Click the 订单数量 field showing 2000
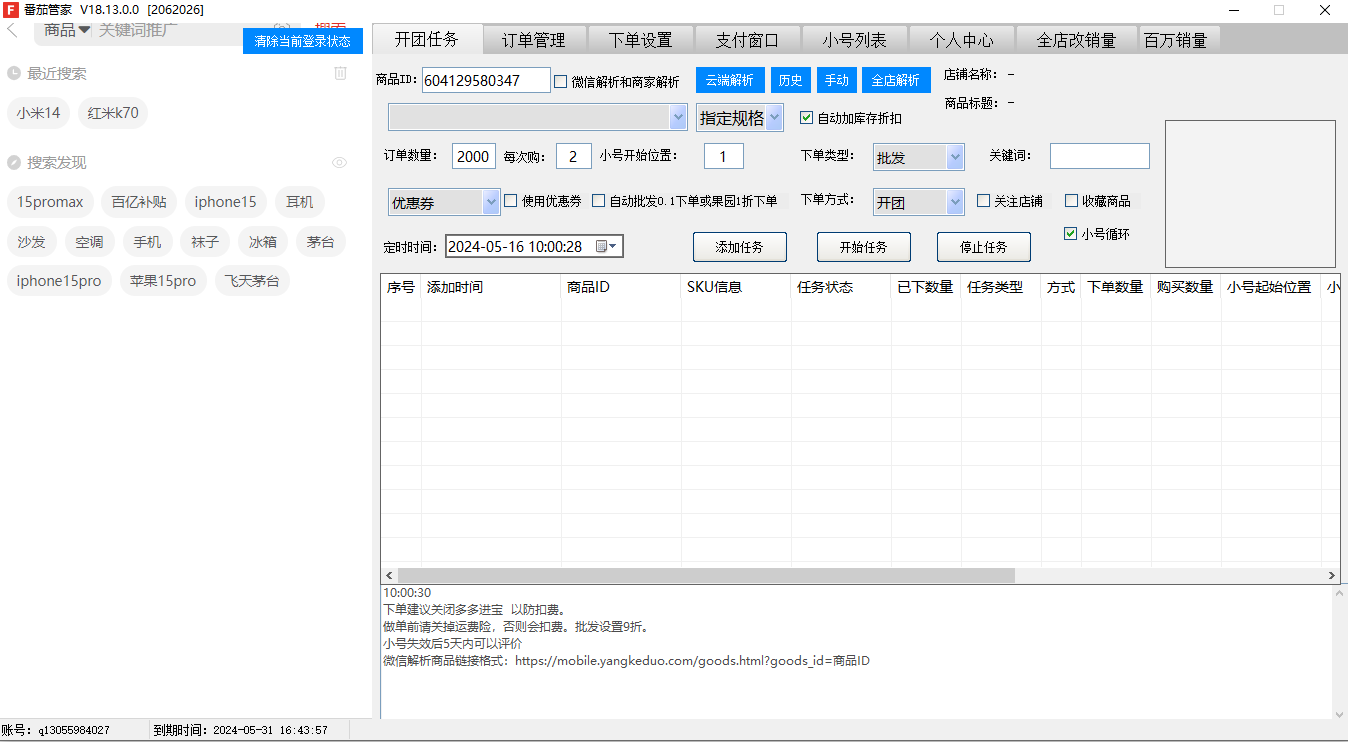 (474, 156)
